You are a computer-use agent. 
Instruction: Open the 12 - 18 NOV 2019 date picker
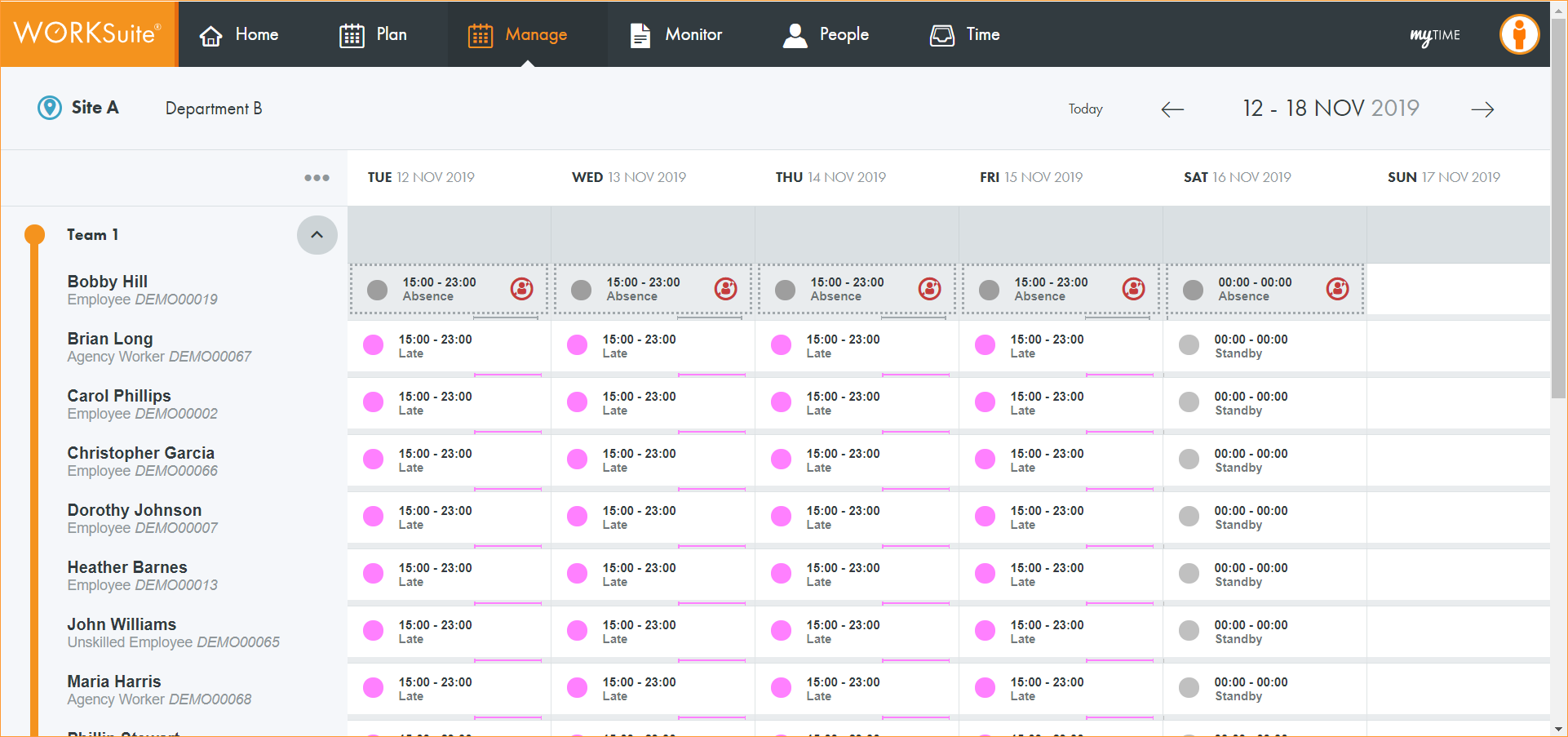point(1330,109)
